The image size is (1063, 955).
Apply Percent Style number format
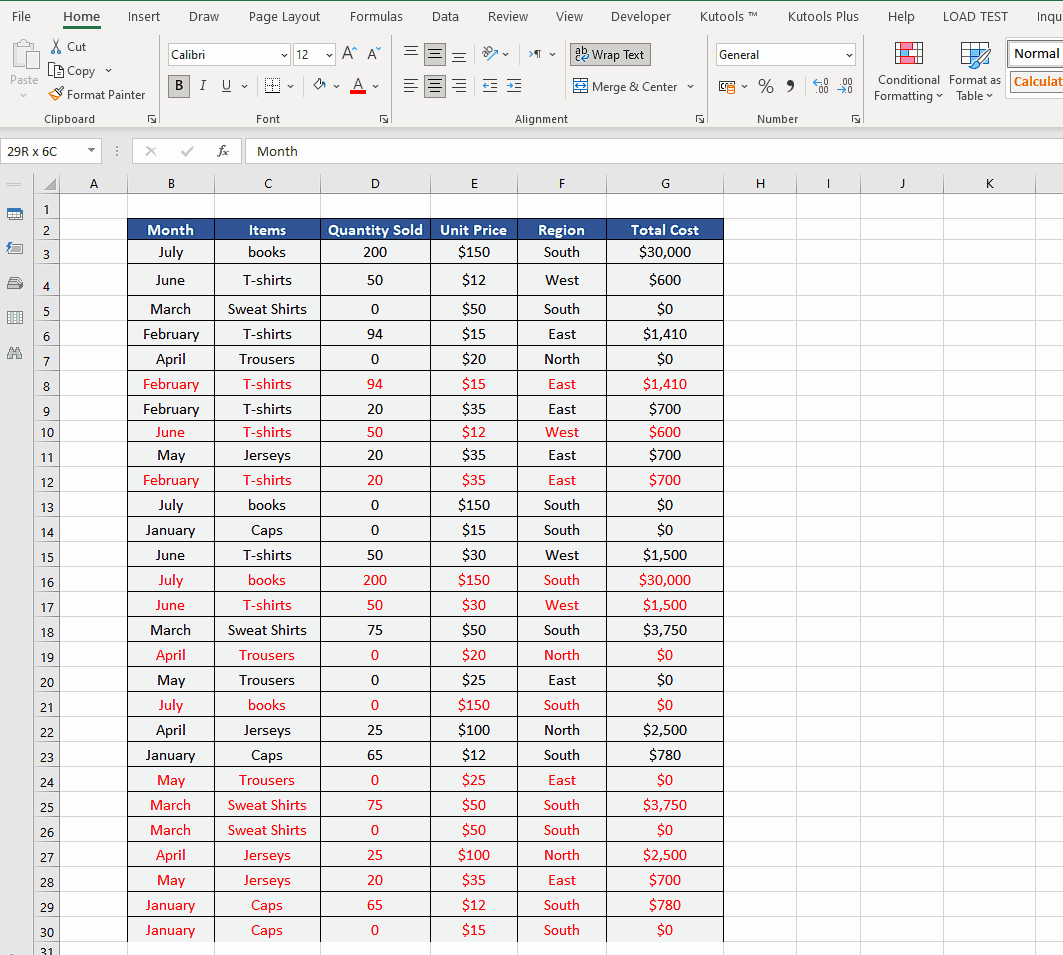[x=766, y=86]
